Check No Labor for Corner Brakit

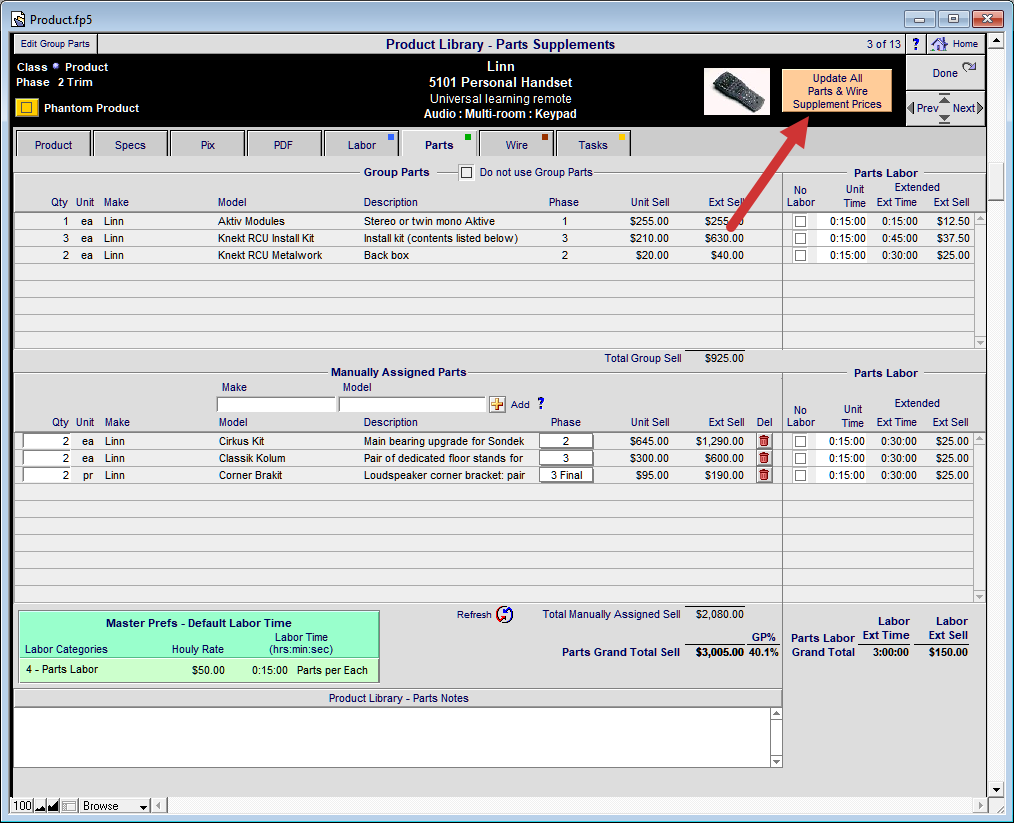[x=800, y=475]
